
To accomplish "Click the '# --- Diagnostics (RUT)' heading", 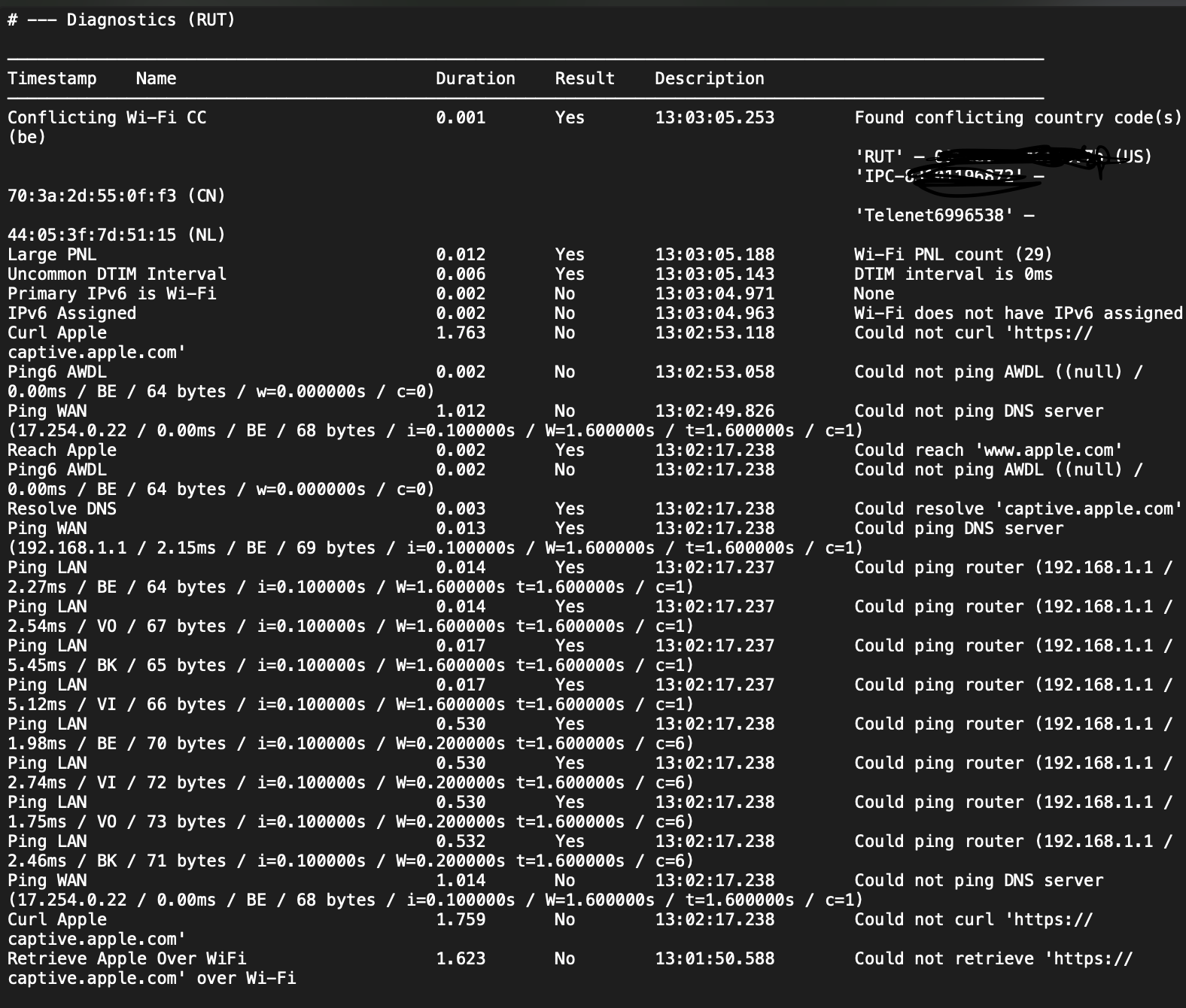I will [121, 20].
